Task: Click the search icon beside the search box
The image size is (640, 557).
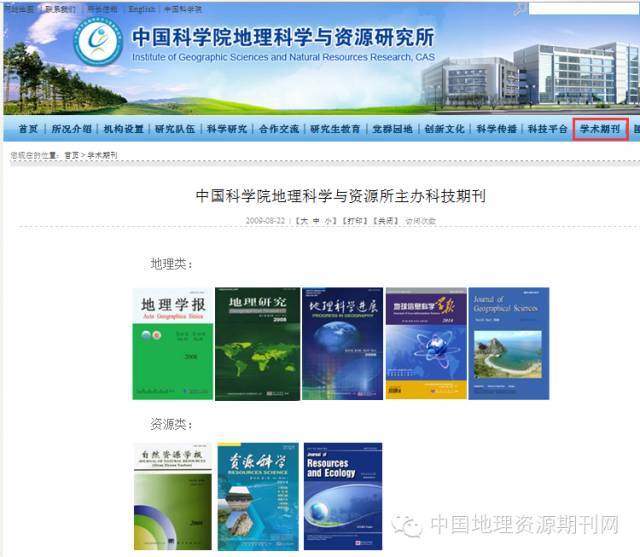Action: (520, 9)
